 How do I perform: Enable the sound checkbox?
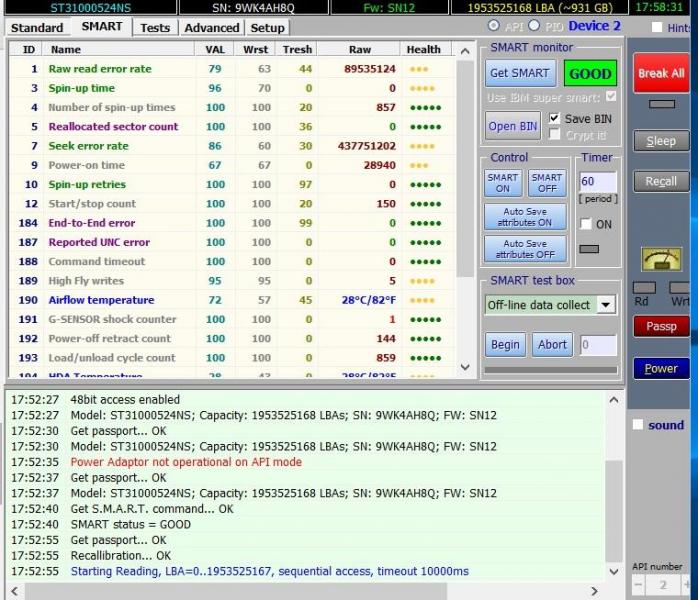click(x=638, y=425)
